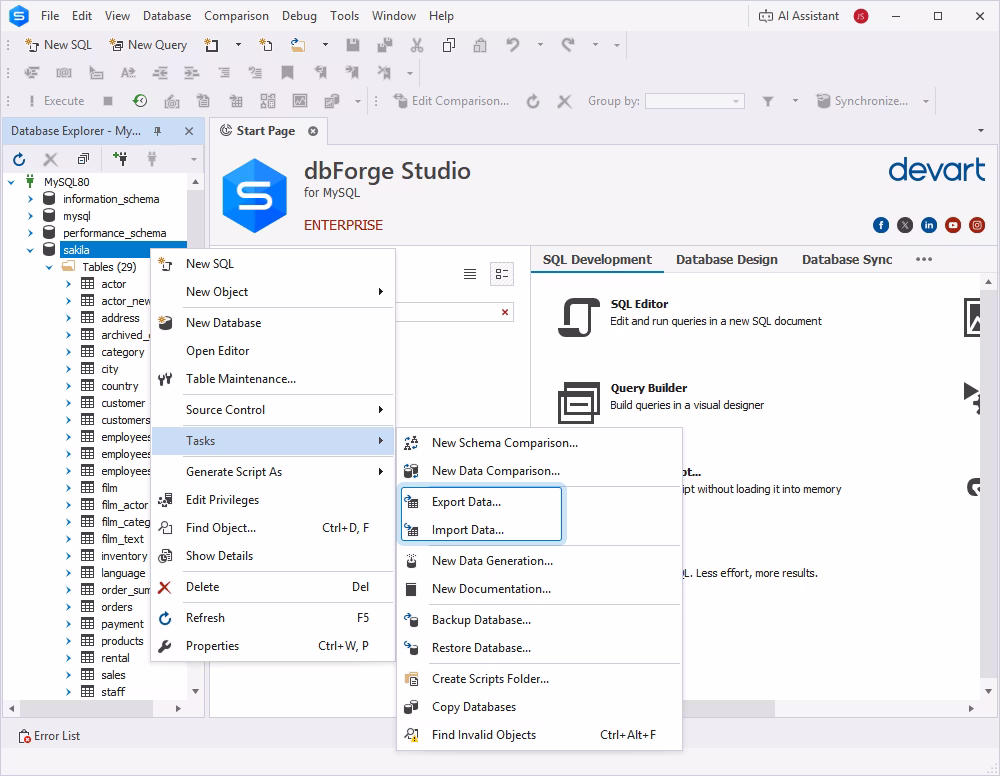
Task: Collapse the MySQL80 connection node
Action: point(11,182)
